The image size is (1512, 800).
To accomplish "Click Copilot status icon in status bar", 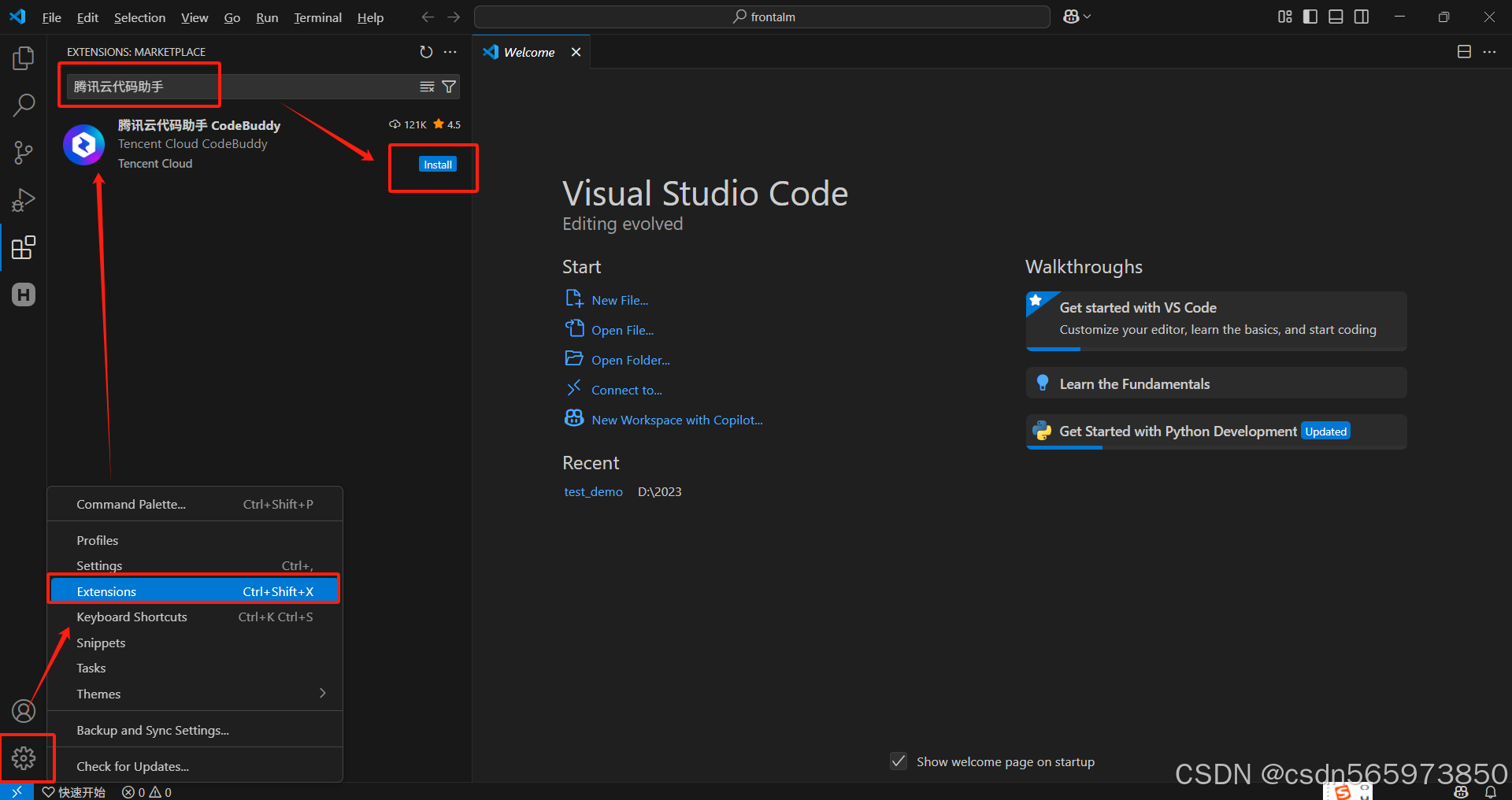I will 1462,791.
